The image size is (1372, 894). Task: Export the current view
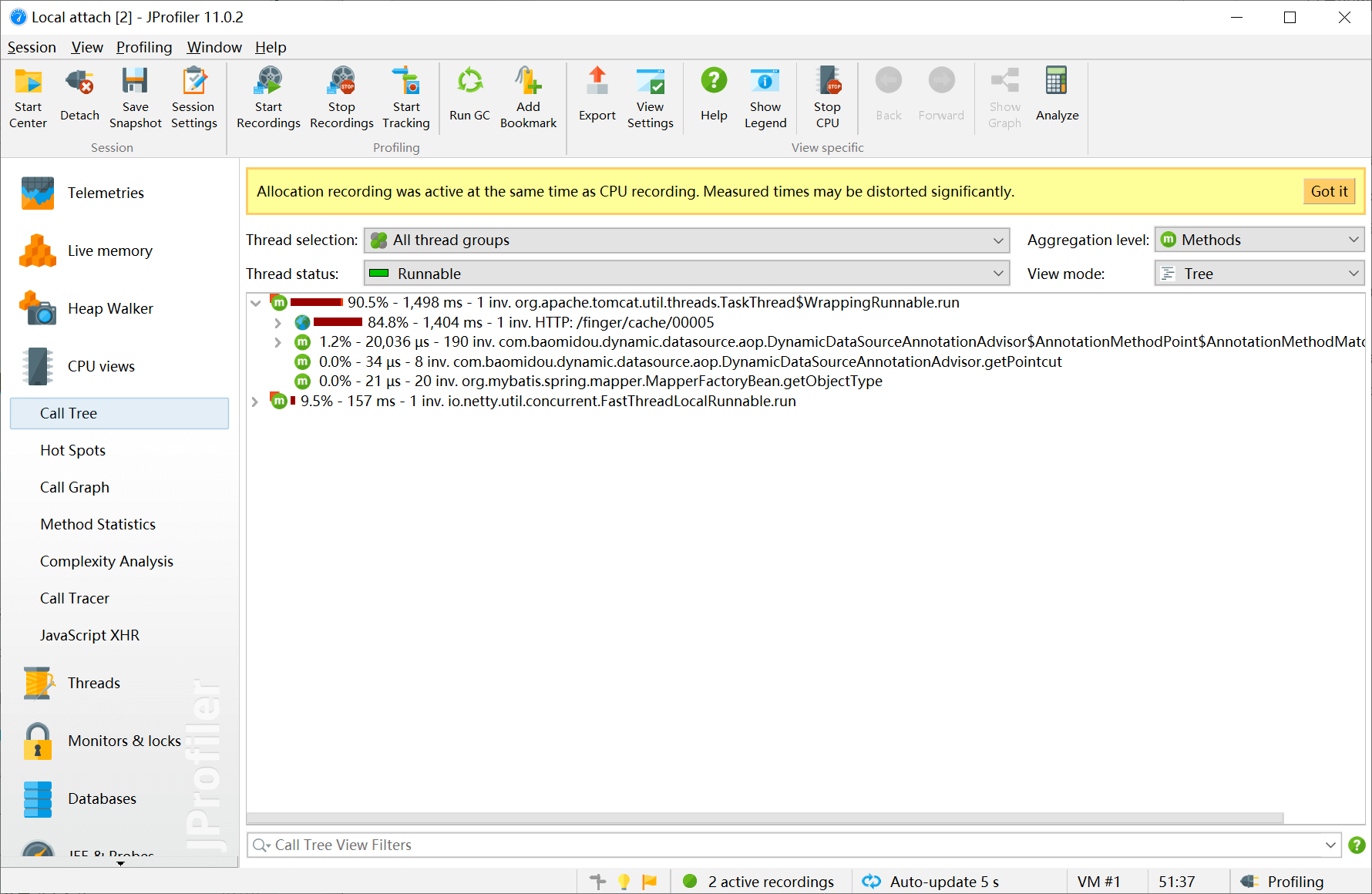597,99
